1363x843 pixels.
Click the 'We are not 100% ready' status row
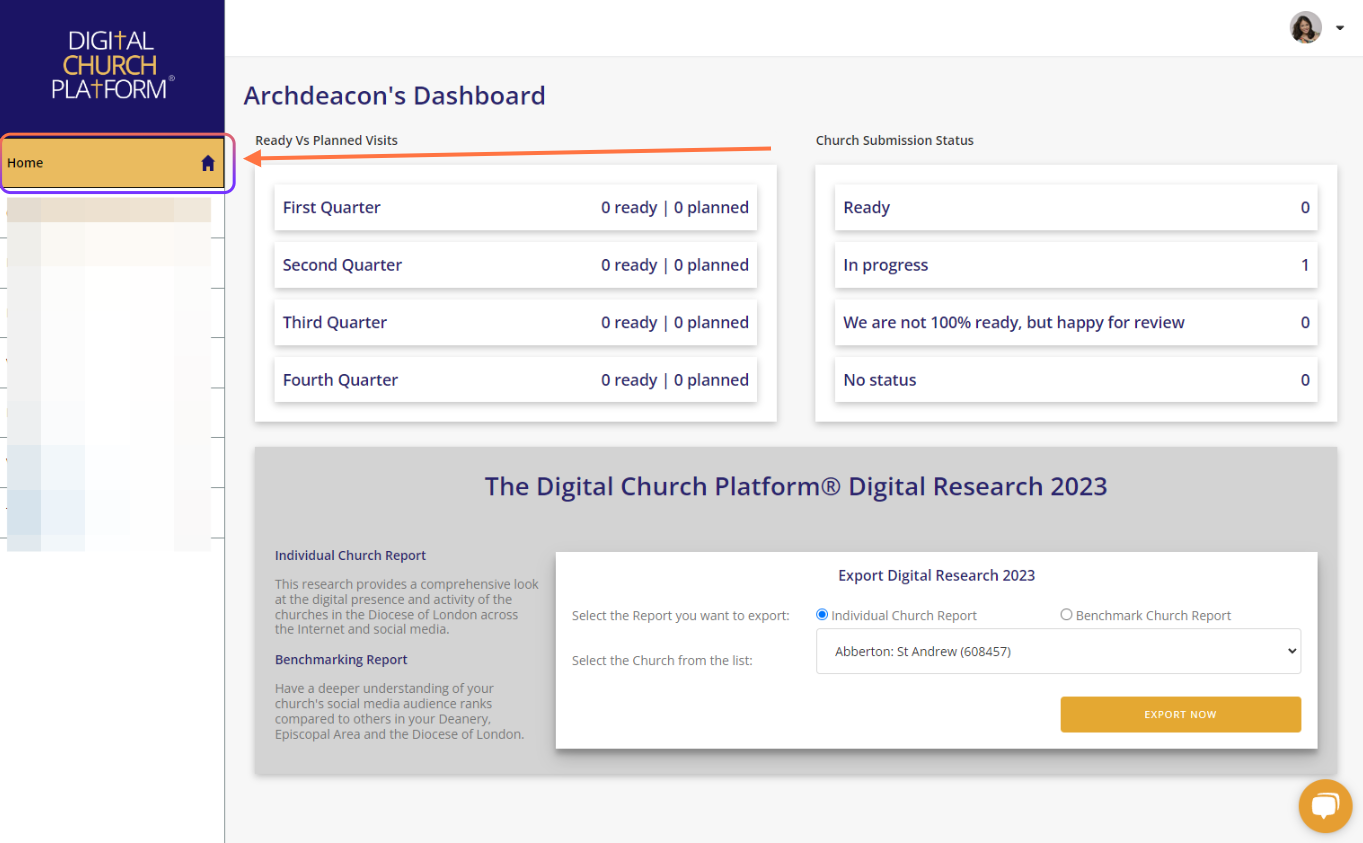click(1076, 322)
